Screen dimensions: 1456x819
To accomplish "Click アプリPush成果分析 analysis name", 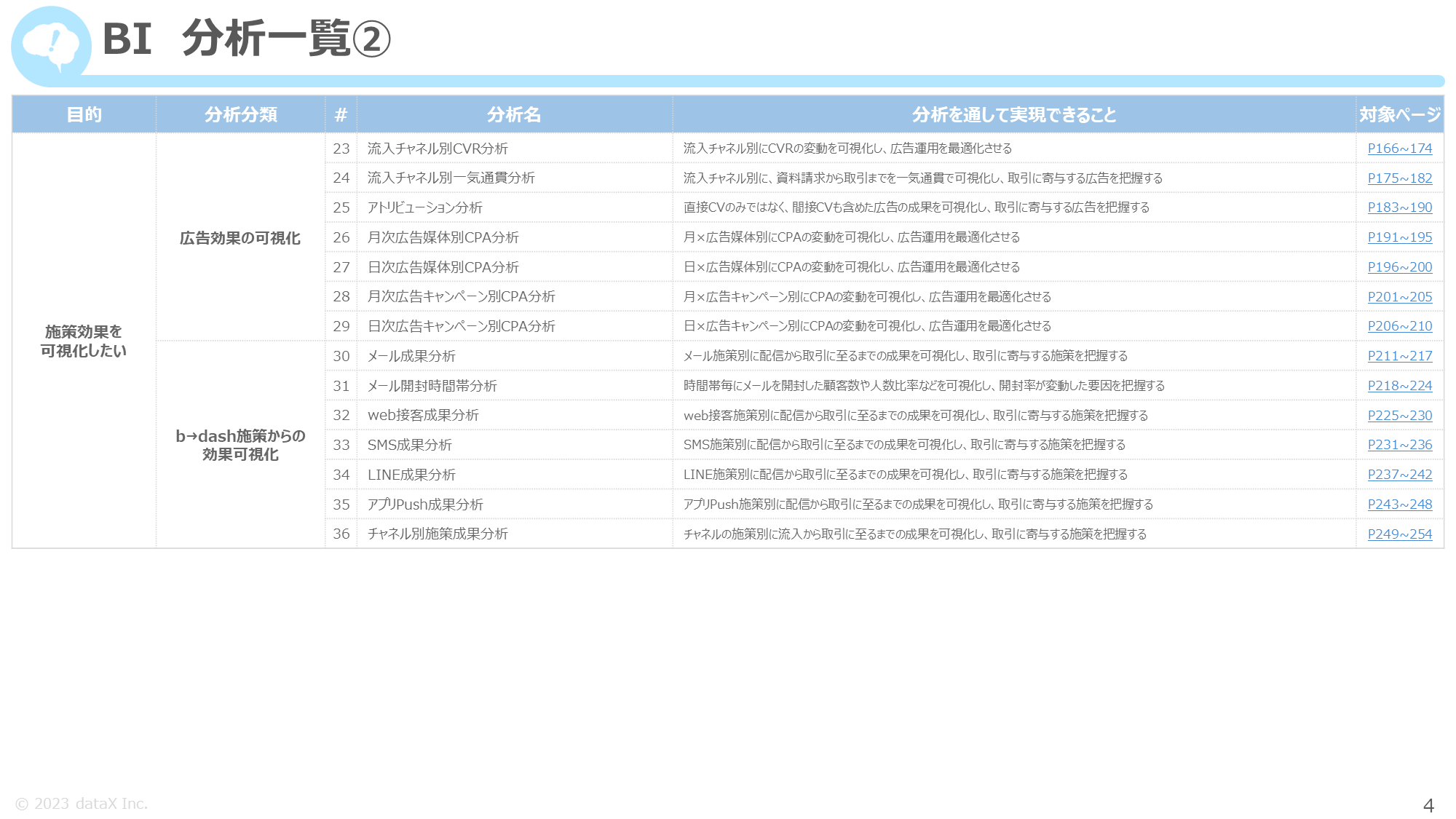I will click(x=425, y=505).
